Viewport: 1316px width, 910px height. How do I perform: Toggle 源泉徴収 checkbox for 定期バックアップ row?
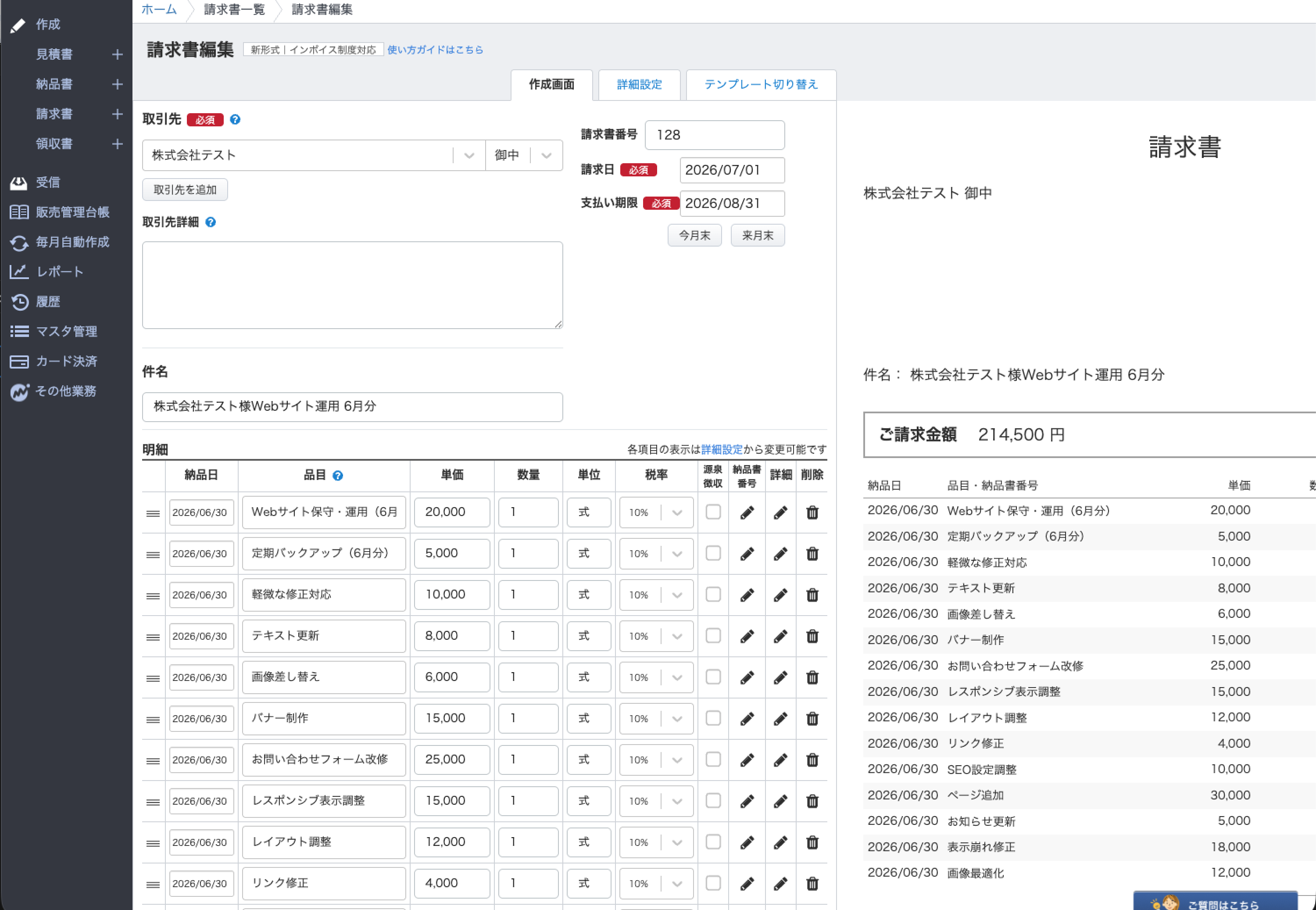tap(713, 553)
